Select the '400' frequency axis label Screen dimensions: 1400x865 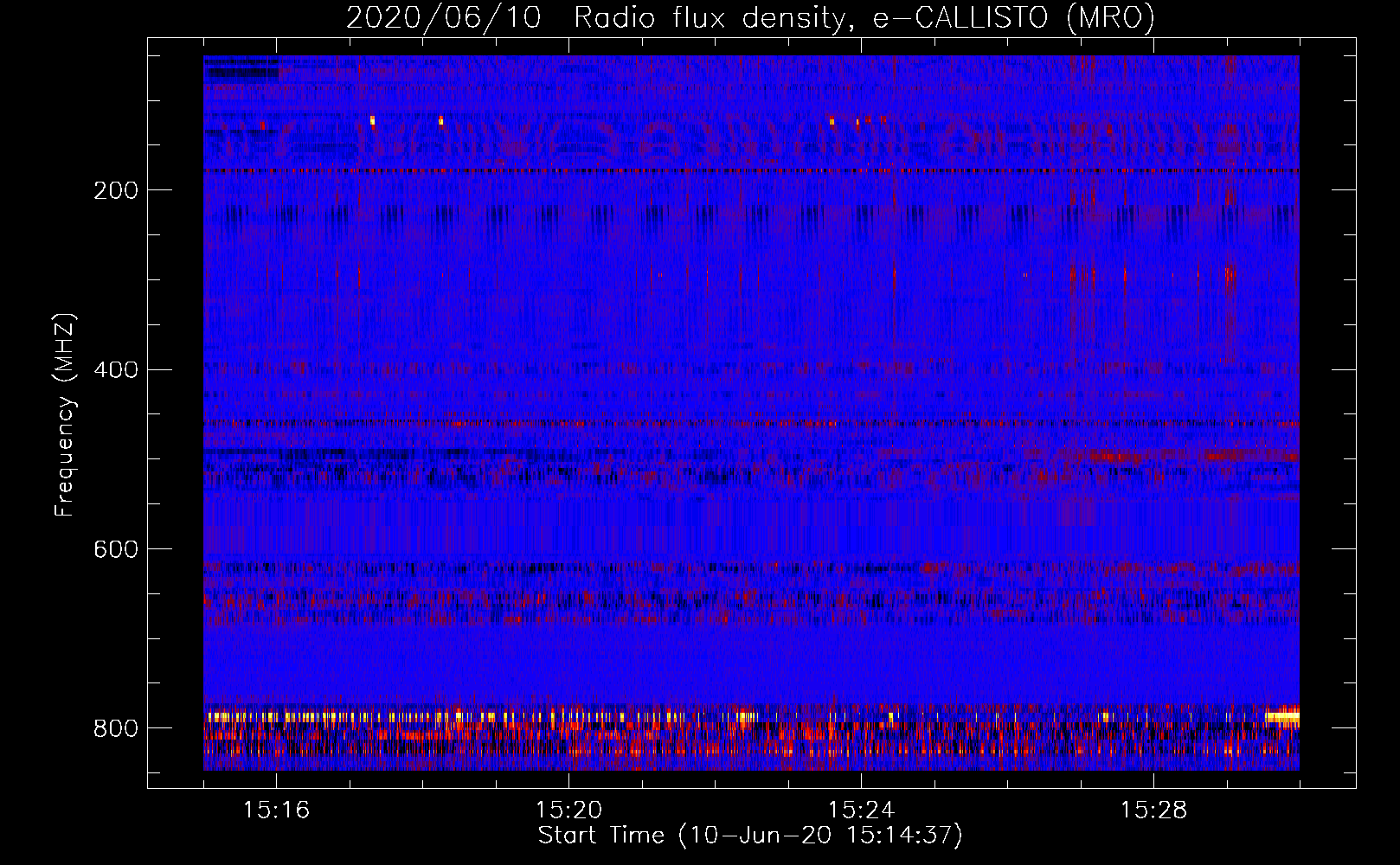[x=115, y=370]
